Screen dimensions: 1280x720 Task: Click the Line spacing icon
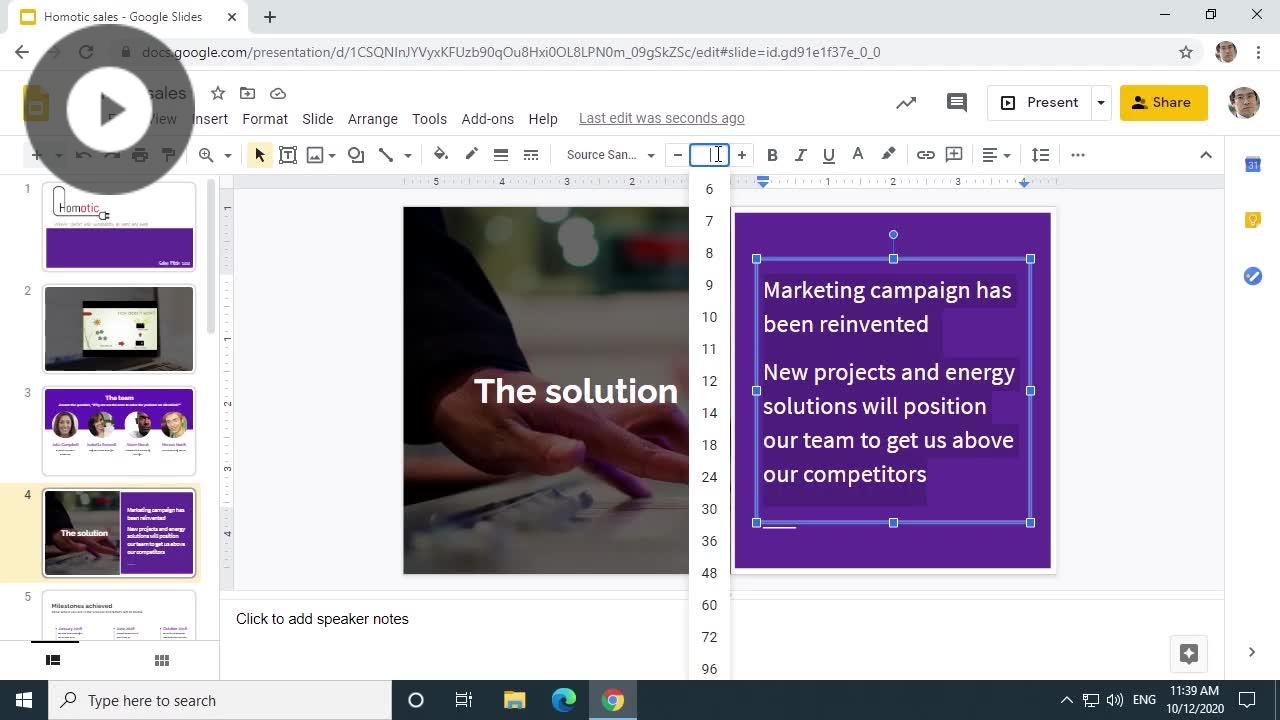1040,154
